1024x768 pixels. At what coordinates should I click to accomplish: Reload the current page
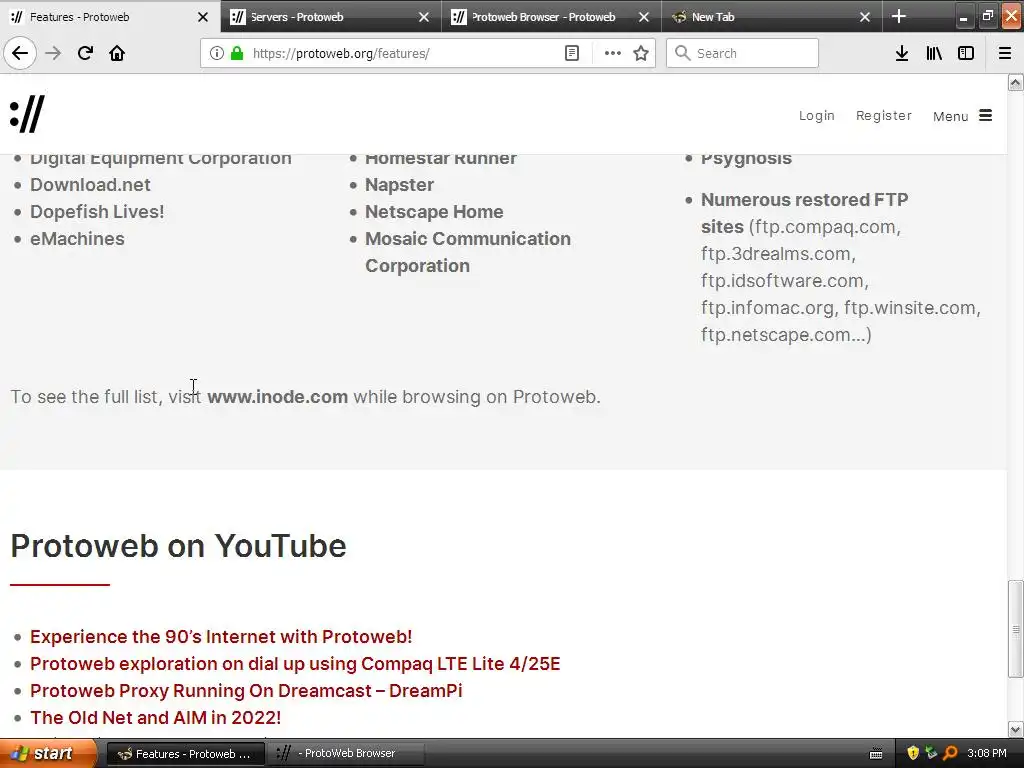pyautogui.click(x=85, y=53)
